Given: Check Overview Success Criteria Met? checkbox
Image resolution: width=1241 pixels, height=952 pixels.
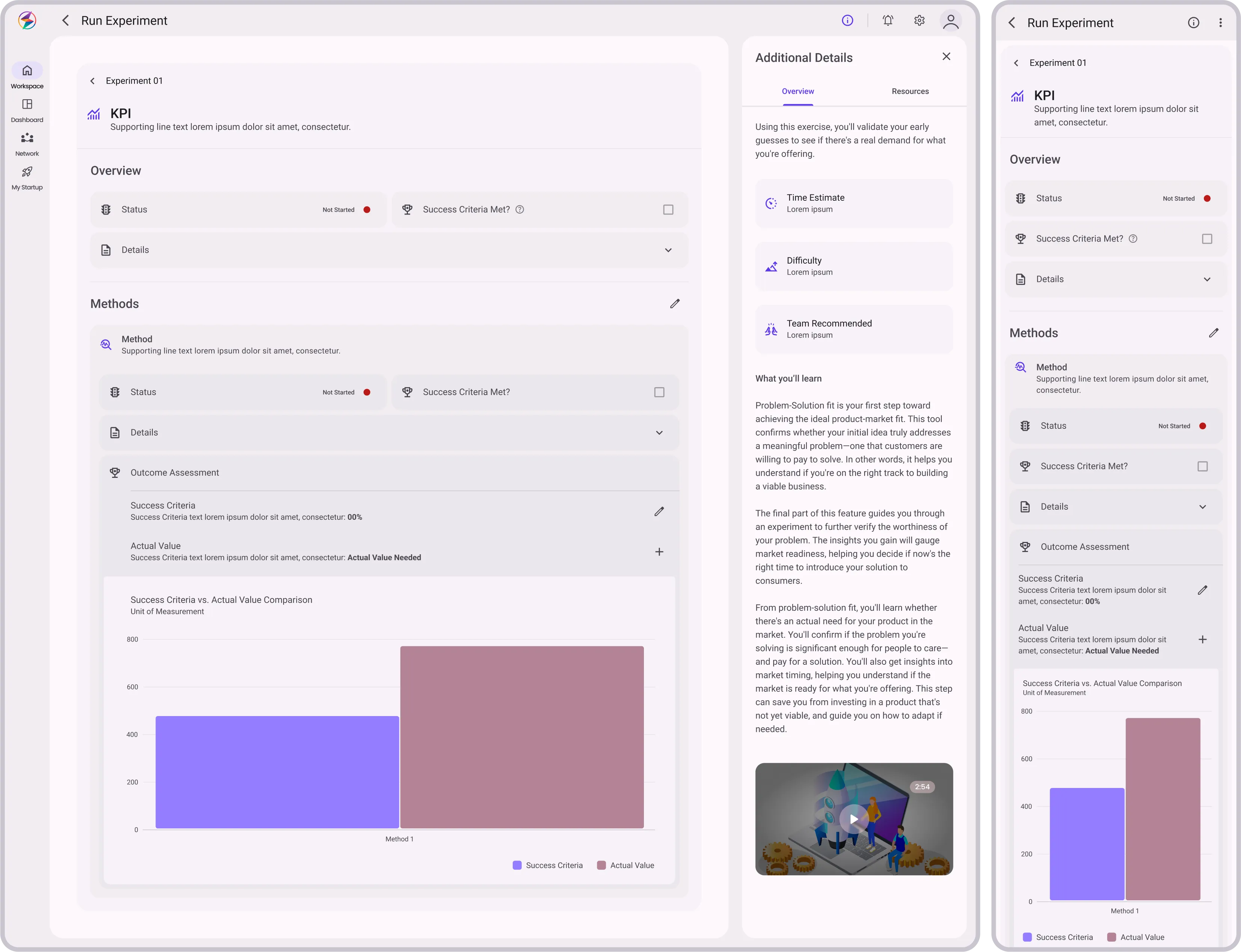Looking at the screenshot, I should (668, 210).
